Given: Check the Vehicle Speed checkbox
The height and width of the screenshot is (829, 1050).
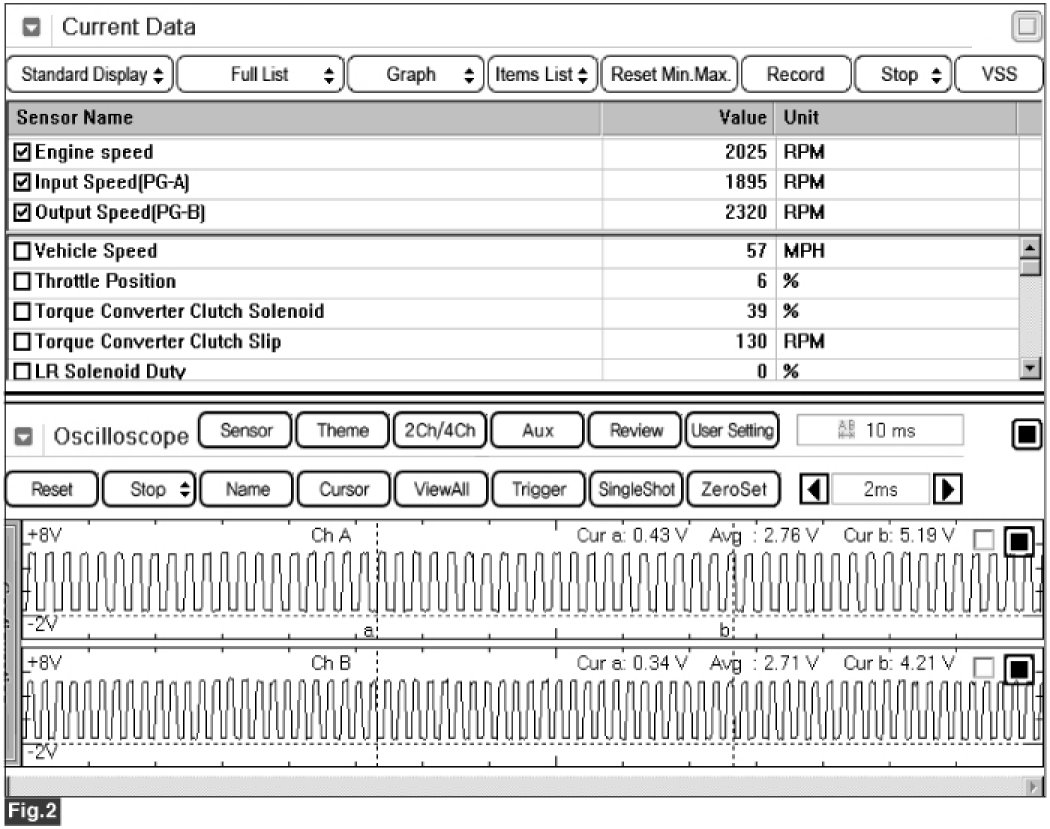Looking at the screenshot, I should tap(24, 252).
